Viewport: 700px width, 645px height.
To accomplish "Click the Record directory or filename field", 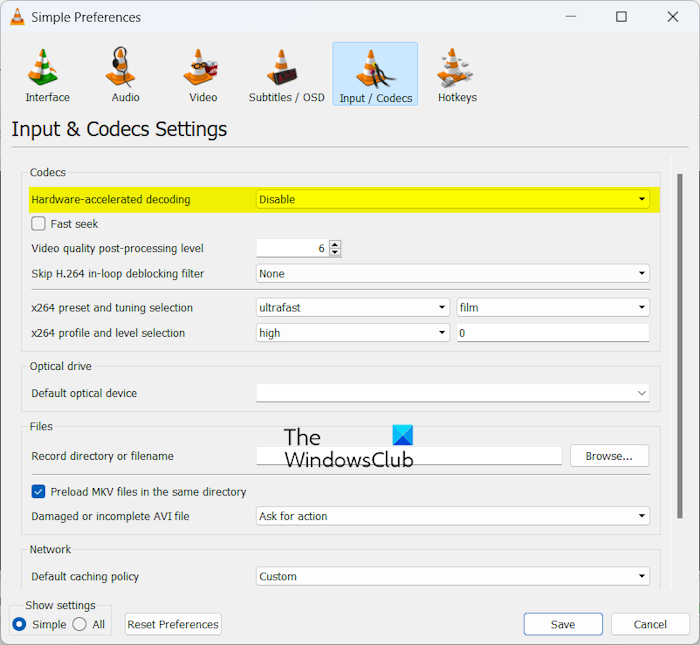I will [409, 456].
